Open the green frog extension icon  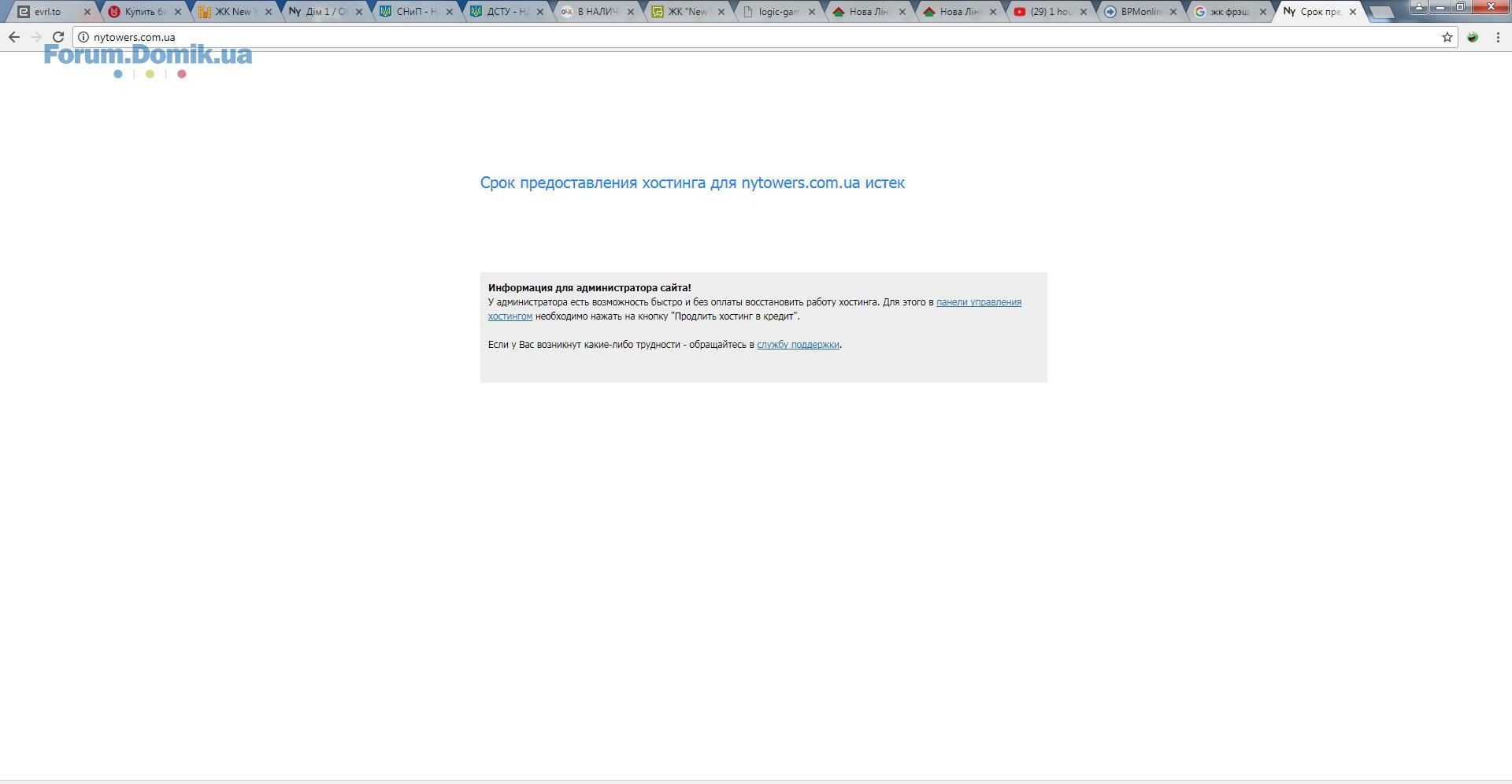click(x=1473, y=37)
